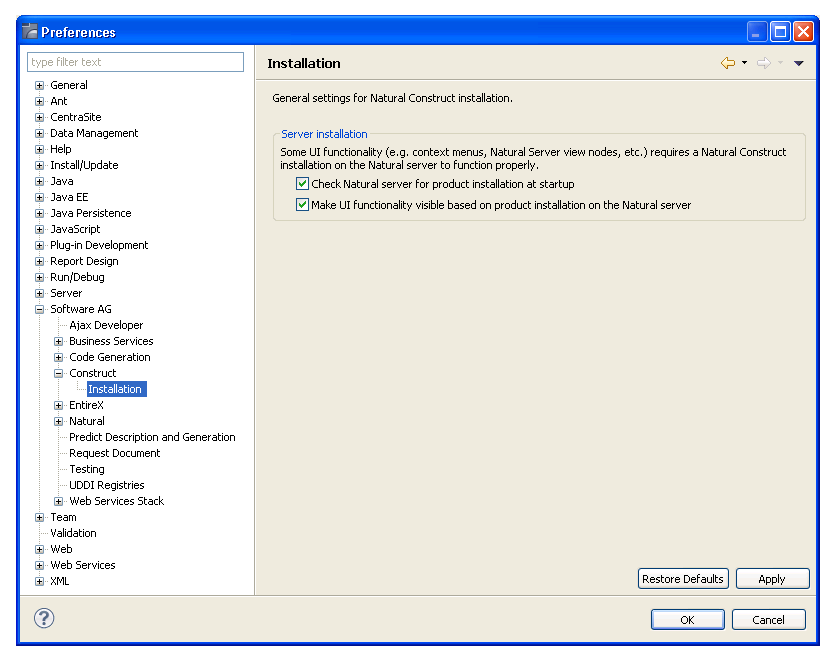Open the UDDI Registries preference page
This screenshot has width=837, height=661.
[x=106, y=485]
